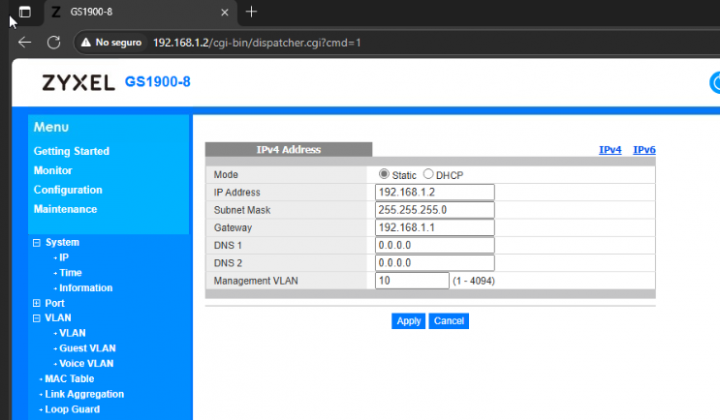Expand the Port tree section
The image size is (720, 420).
[37, 303]
